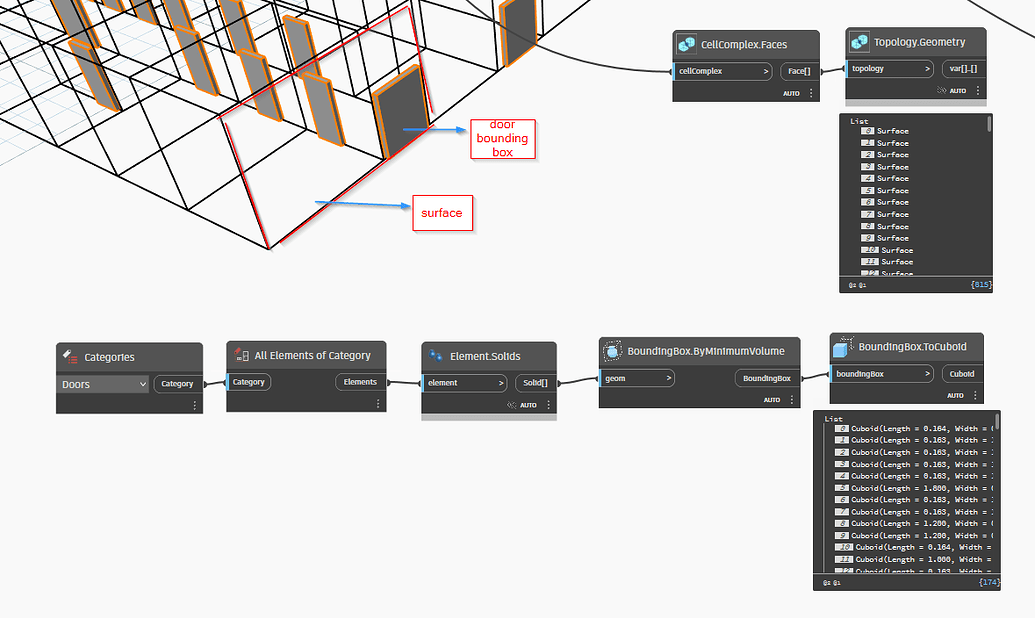This screenshot has height=618, width=1035.
Task: Expand the cellComplex input chevron
Action: point(766,70)
